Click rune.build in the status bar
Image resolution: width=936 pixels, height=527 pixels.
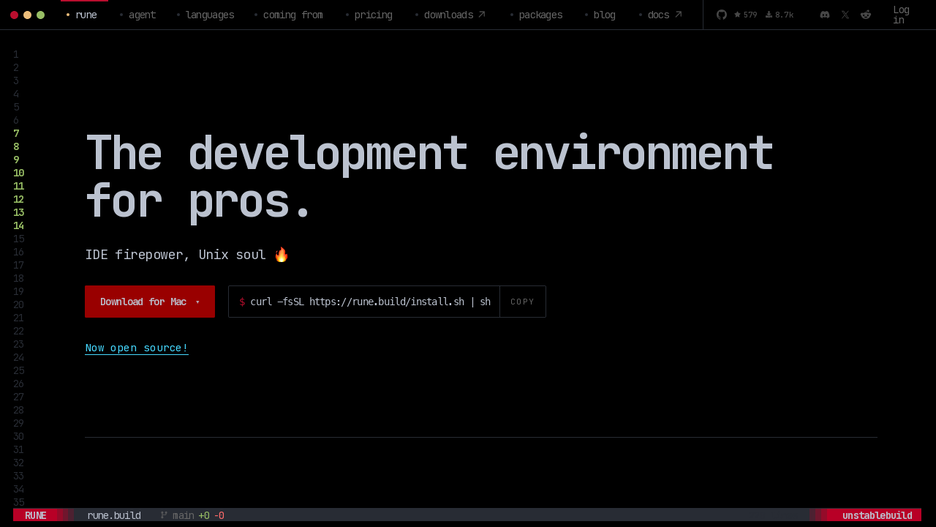click(114, 515)
